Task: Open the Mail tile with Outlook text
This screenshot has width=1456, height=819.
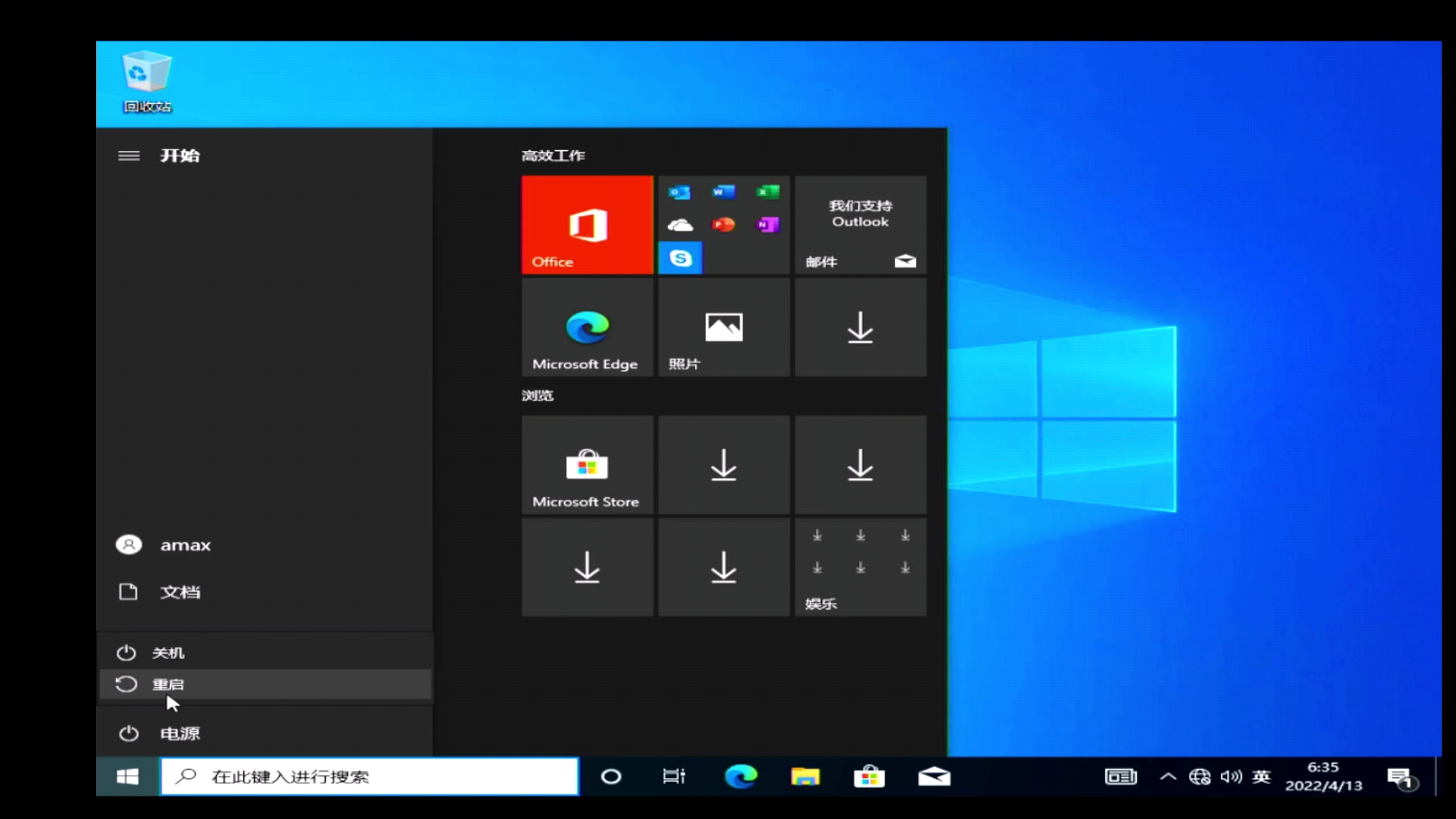Action: pyautogui.click(x=860, y=224)
